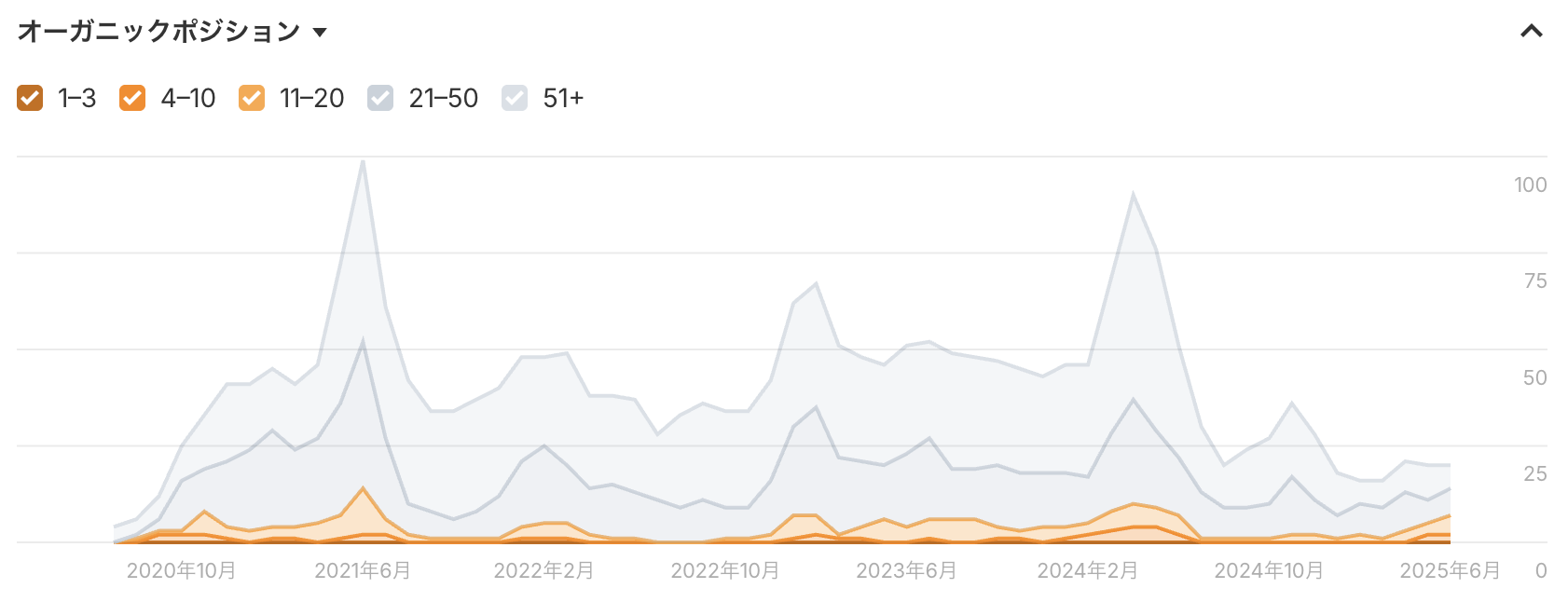
Task: Select the 2020年10月 axis label
Action: pyautogui.click(x=182, y=570)
